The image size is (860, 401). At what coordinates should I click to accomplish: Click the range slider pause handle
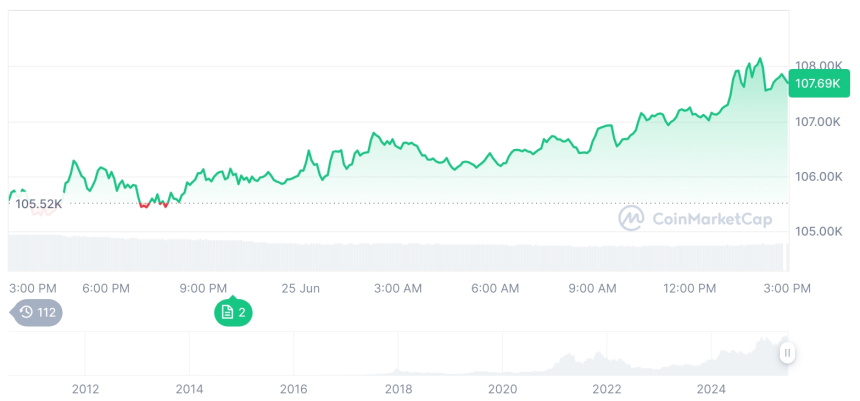(788, 353)
